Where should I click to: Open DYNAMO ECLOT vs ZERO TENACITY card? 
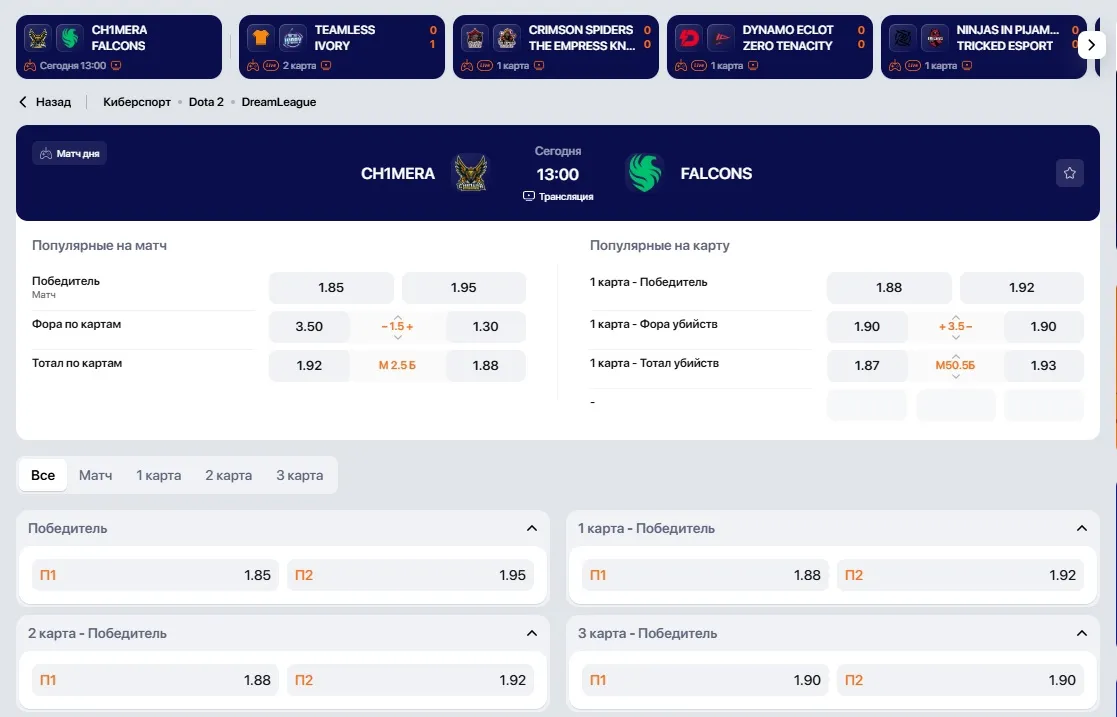tap(769, 47)
